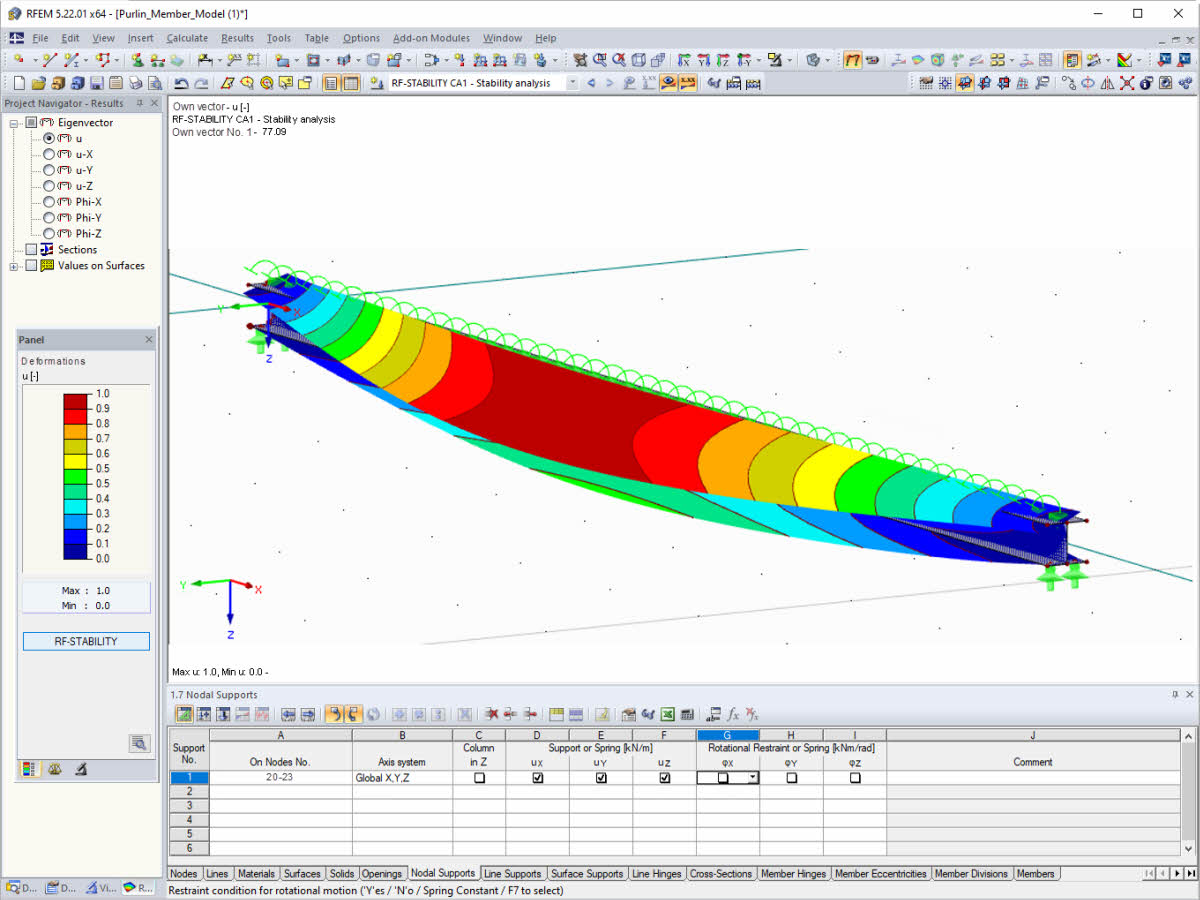Uncheck the uZ support checkbox
1200x900 pixels.
(x=665, y=777)
